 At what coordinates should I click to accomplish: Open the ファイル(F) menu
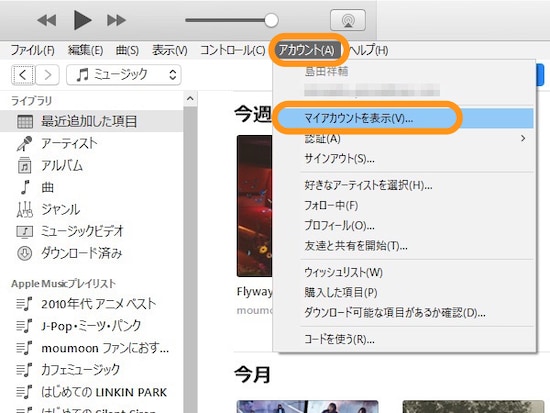[33, 50]
